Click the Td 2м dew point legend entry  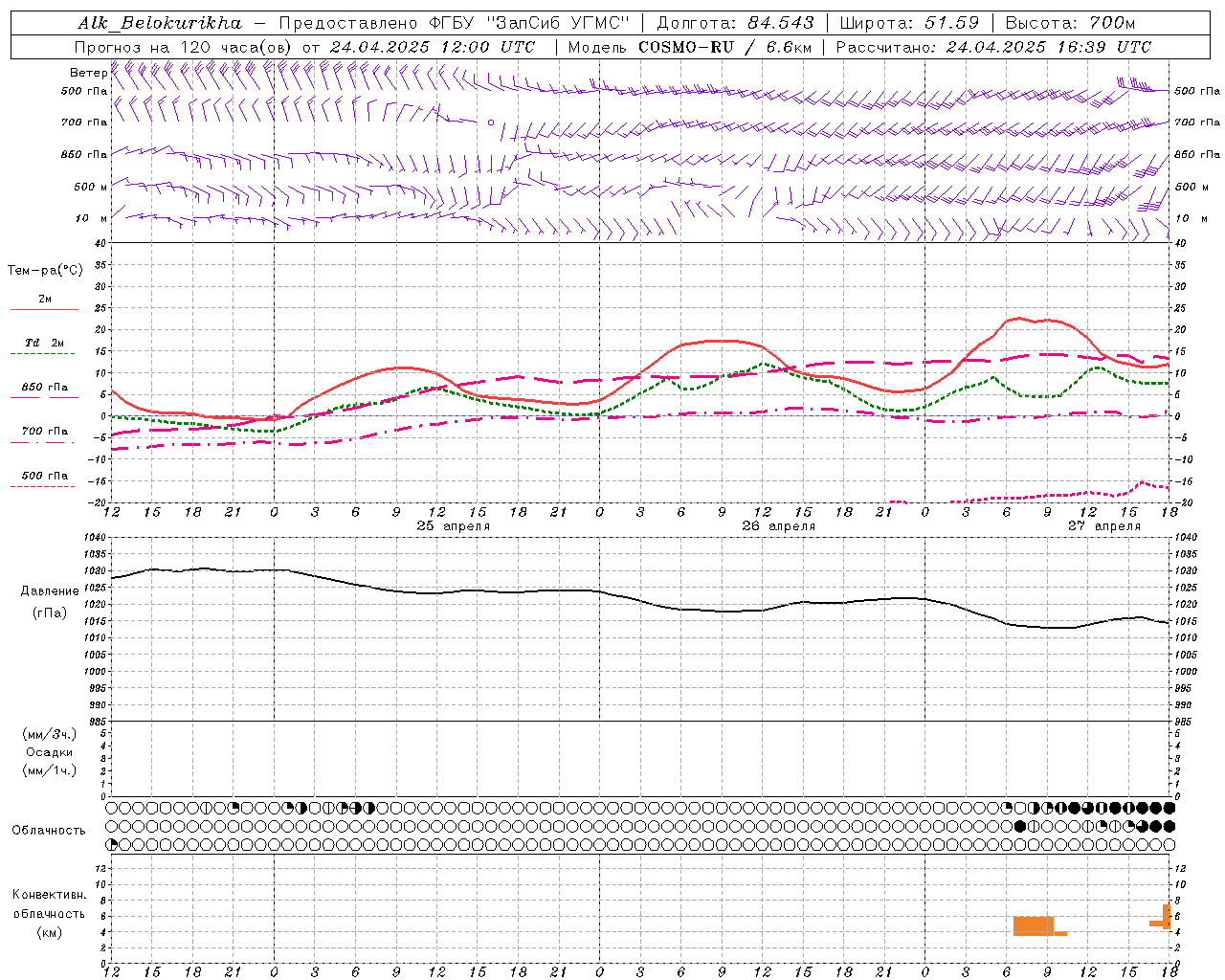coord(44,343)
